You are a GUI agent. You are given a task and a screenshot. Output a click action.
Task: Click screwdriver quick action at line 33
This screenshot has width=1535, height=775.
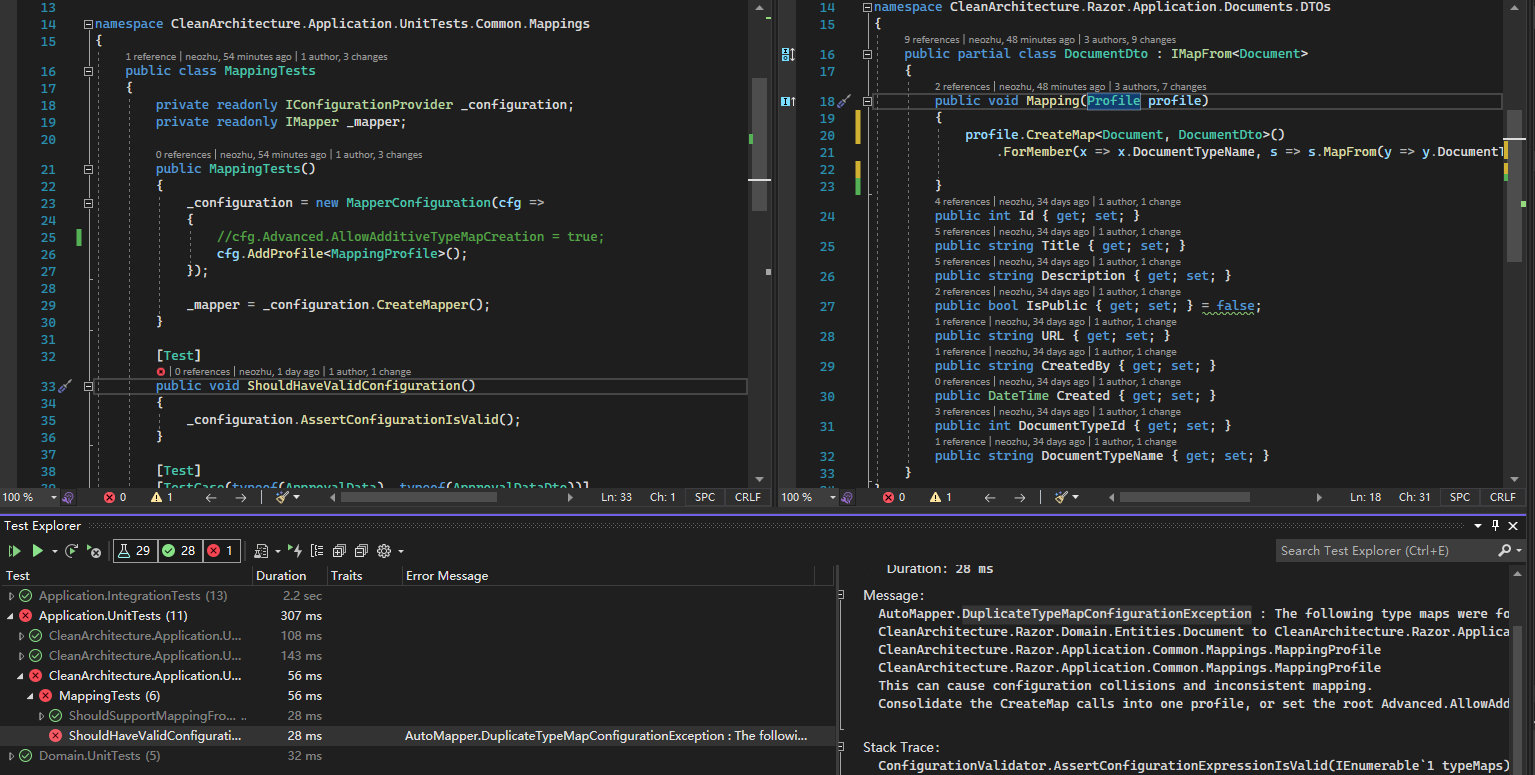point(66,386)
